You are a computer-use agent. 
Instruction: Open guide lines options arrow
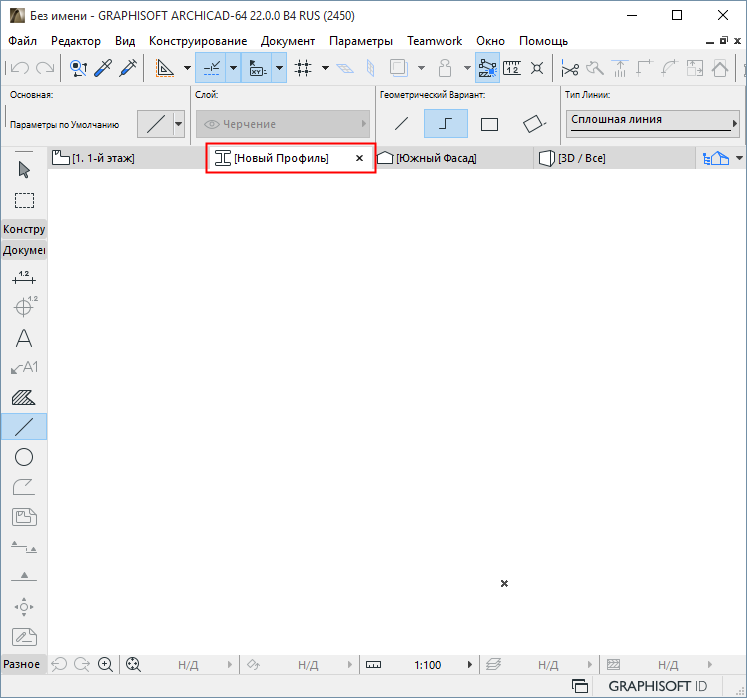tap(233, 68)
